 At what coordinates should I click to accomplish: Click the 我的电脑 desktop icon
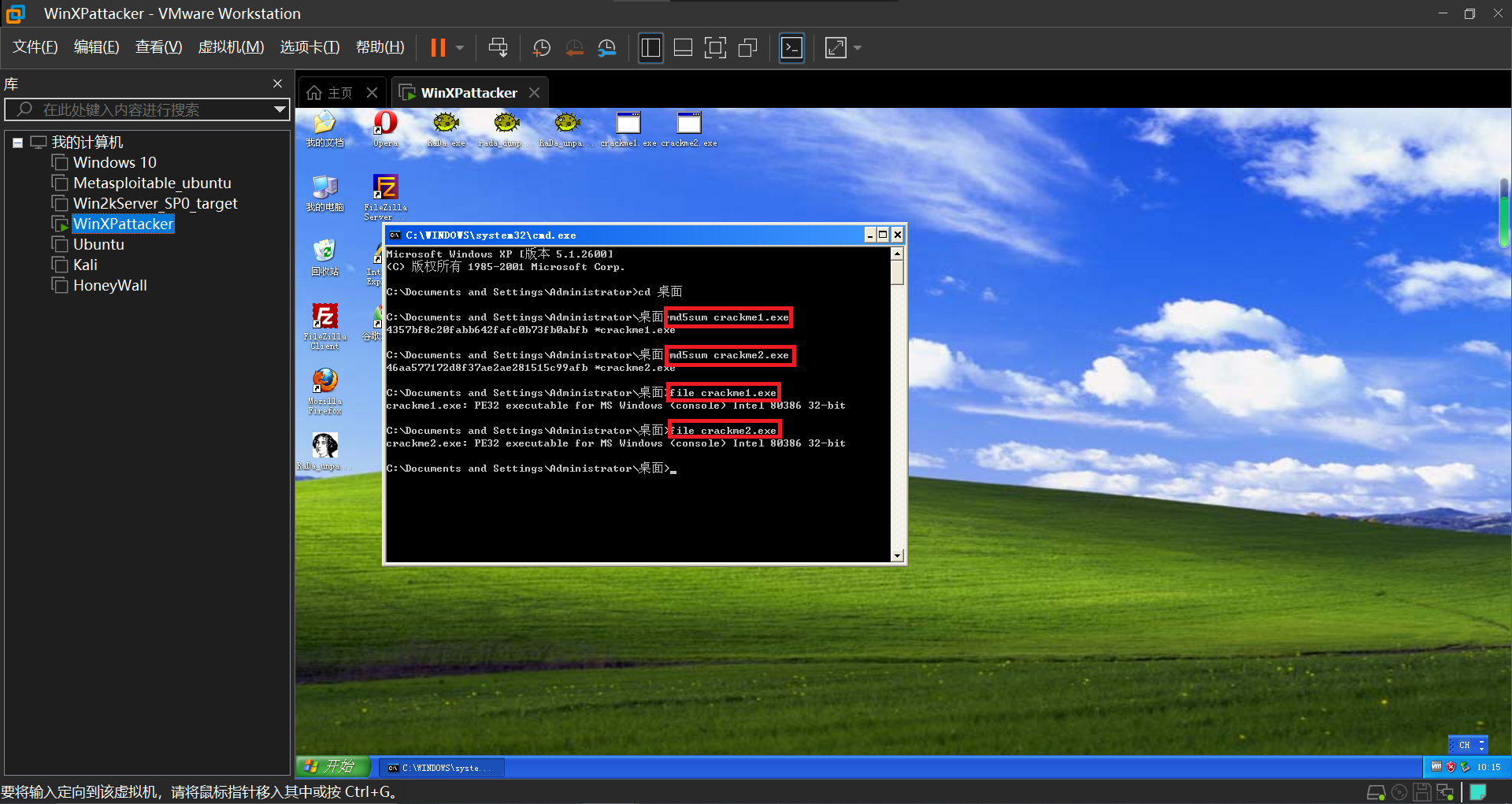324,193
